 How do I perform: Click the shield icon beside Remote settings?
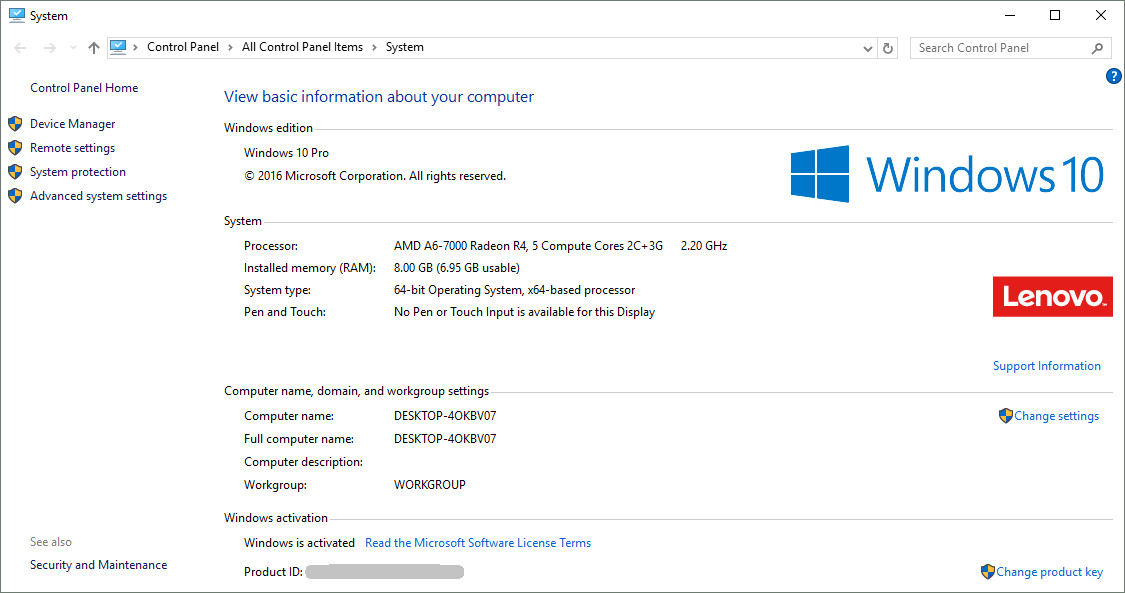coord(15,148)
